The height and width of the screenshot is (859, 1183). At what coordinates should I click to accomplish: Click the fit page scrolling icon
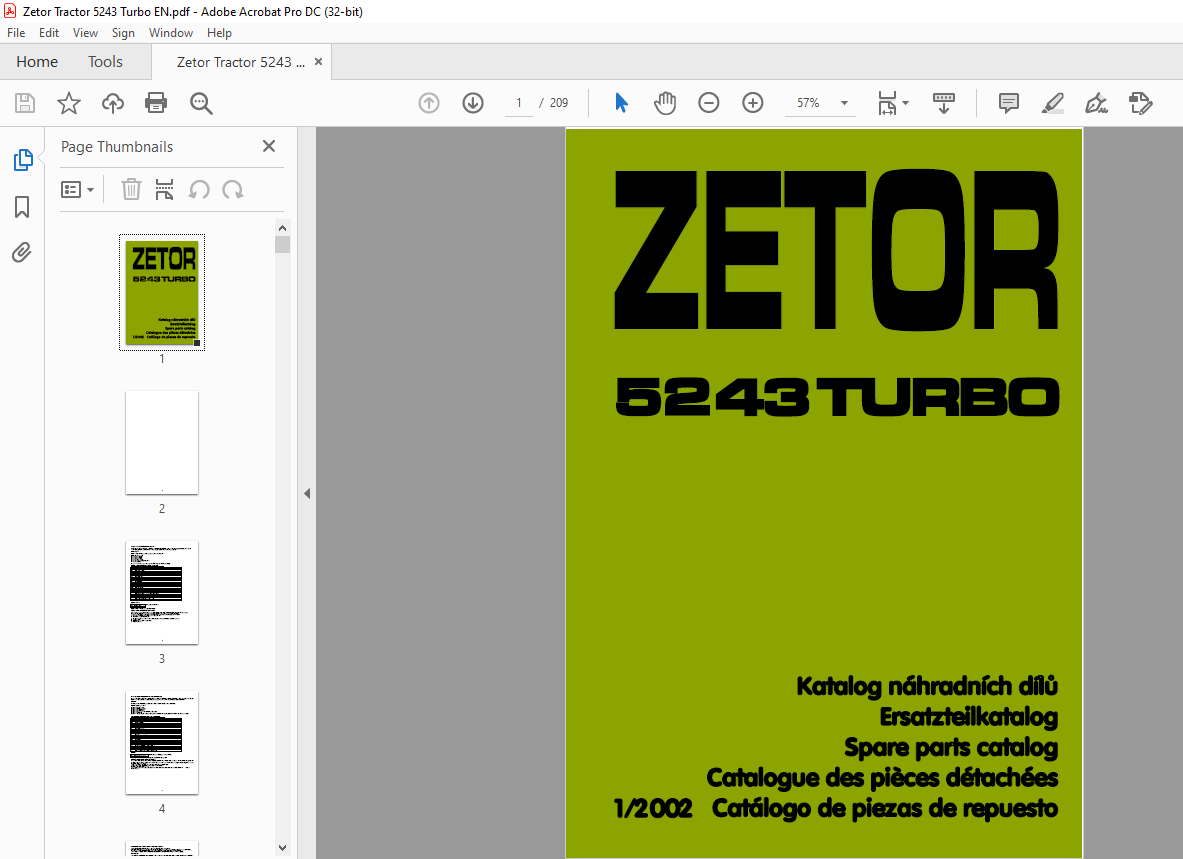[887, 103]
